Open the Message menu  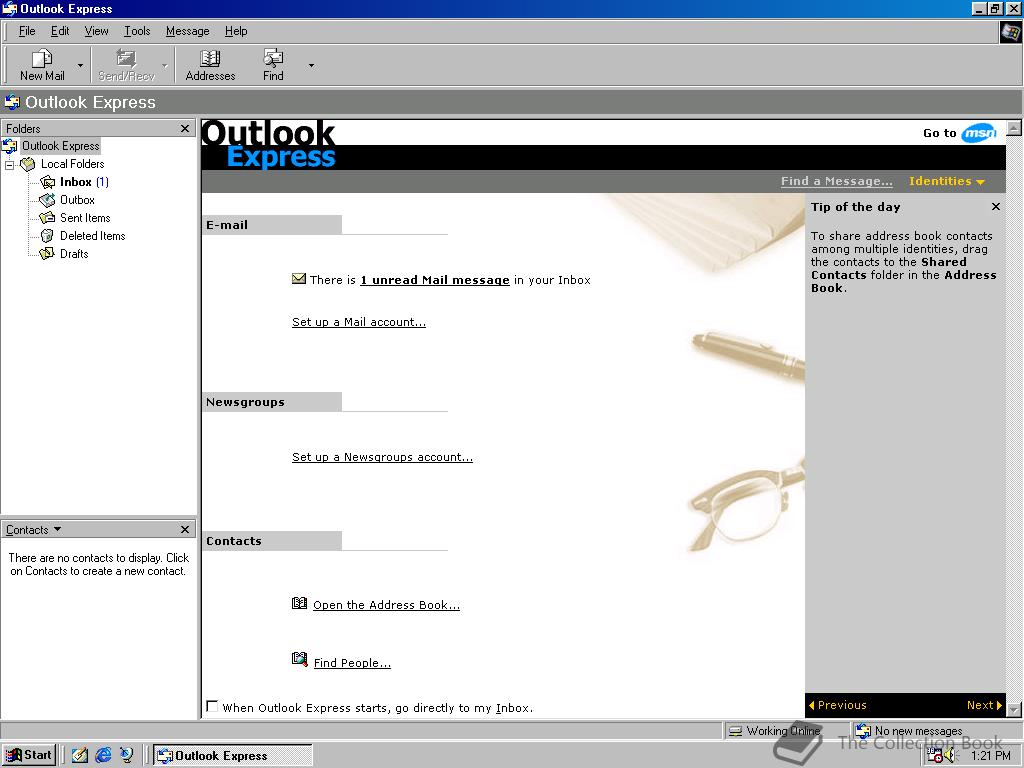[187, 31]
